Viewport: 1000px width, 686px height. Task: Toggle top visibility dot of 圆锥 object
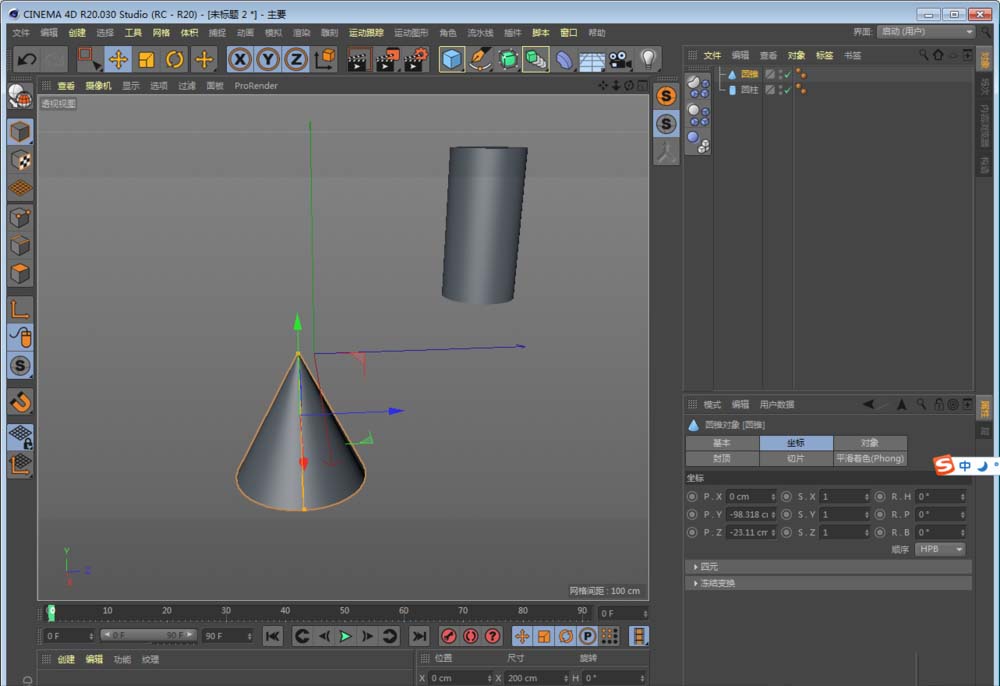tap(779, 72)
